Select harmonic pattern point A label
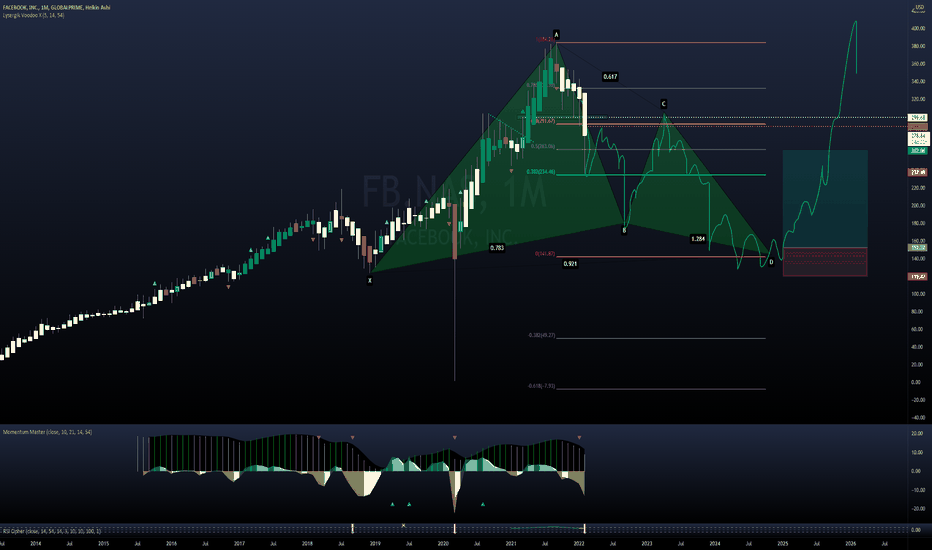Image resolution: width=932 pixels, height=550 pixels. point(556,34)
